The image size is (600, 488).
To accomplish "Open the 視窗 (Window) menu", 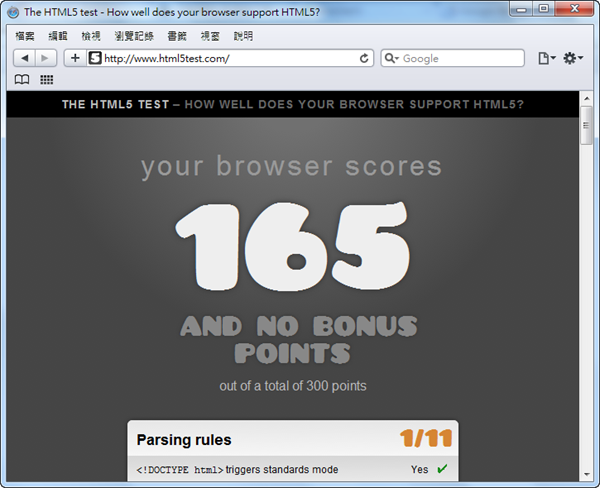I will coord(210,36).
